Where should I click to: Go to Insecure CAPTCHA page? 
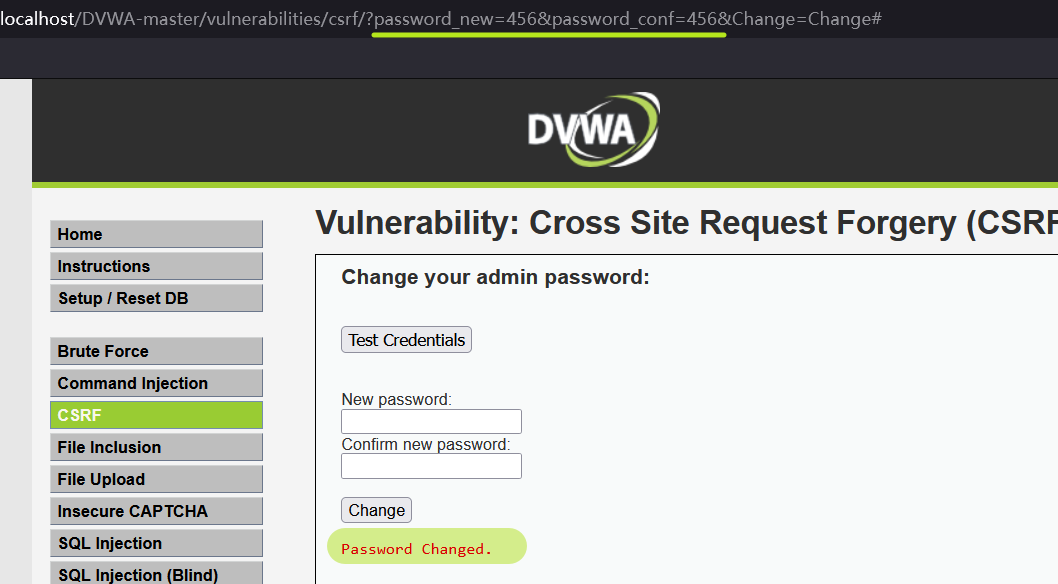point(156,511)
